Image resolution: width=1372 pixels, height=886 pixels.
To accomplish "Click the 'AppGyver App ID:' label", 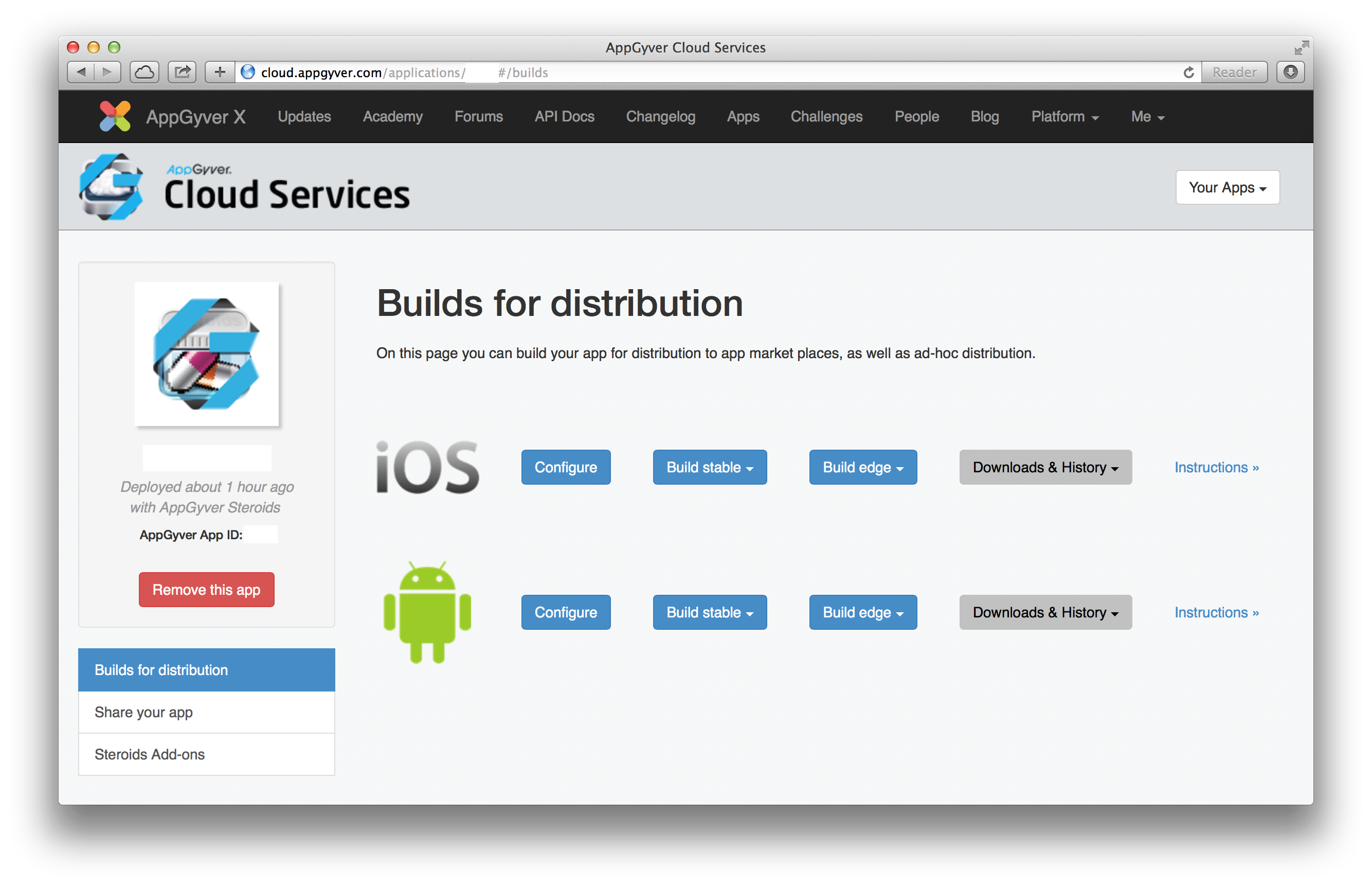I will (191, 535).
